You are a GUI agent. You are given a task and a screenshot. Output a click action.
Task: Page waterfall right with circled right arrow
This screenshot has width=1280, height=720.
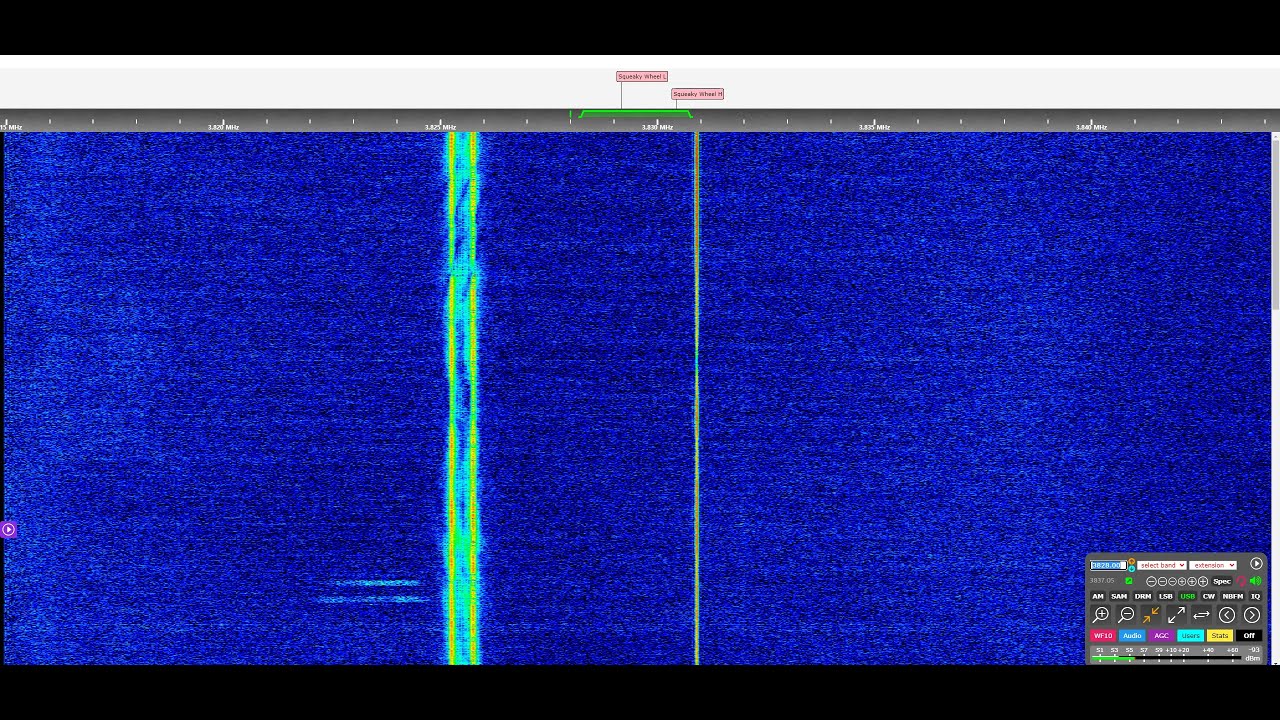pyautogui.click(x=1252, y=615)
